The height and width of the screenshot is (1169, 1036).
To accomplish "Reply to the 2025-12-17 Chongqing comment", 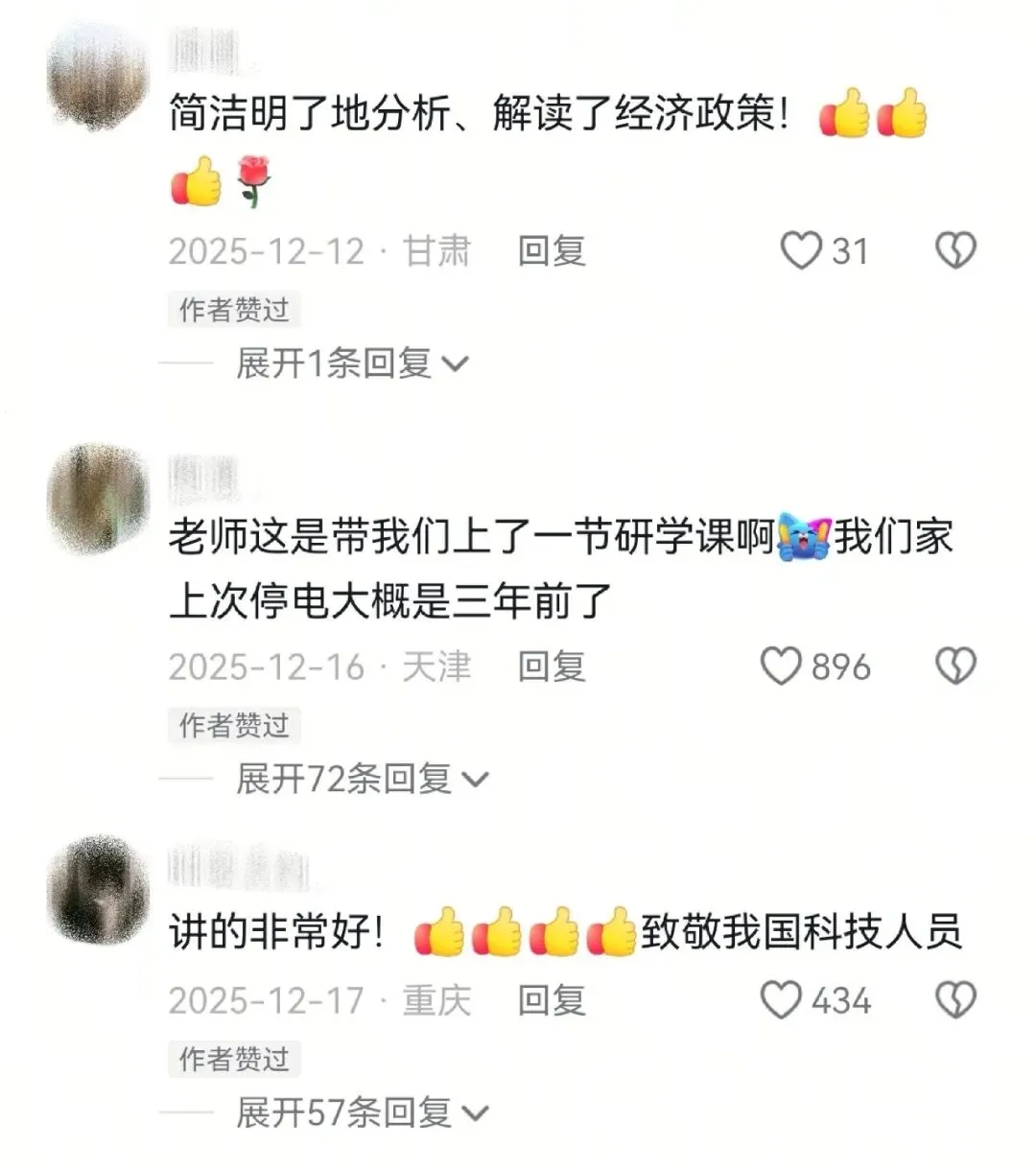I will click(x=552, y=1000).
